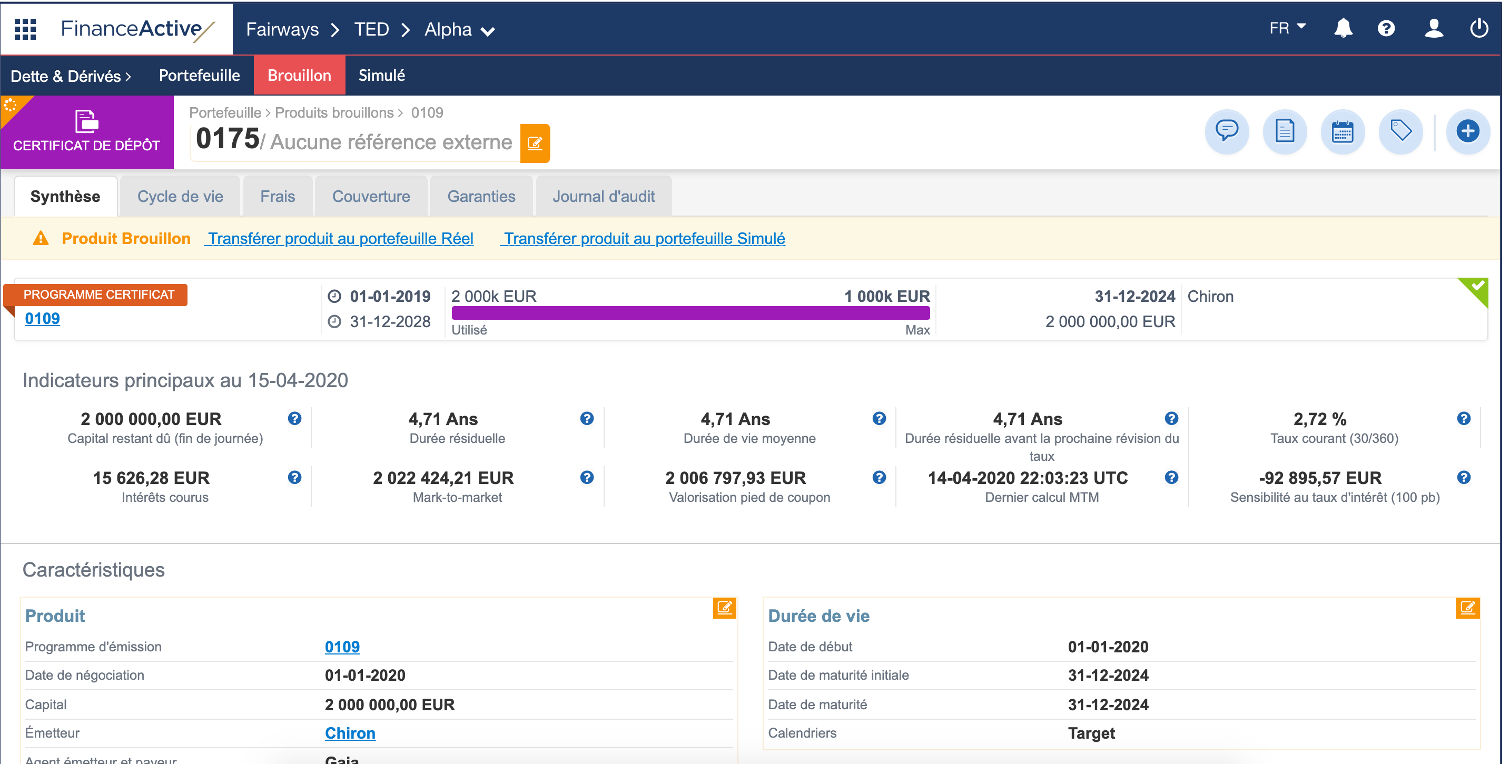This screenshot has height=764, width=1502.
Task: Open the apps grid menu
Action: [x=25, y=29]
